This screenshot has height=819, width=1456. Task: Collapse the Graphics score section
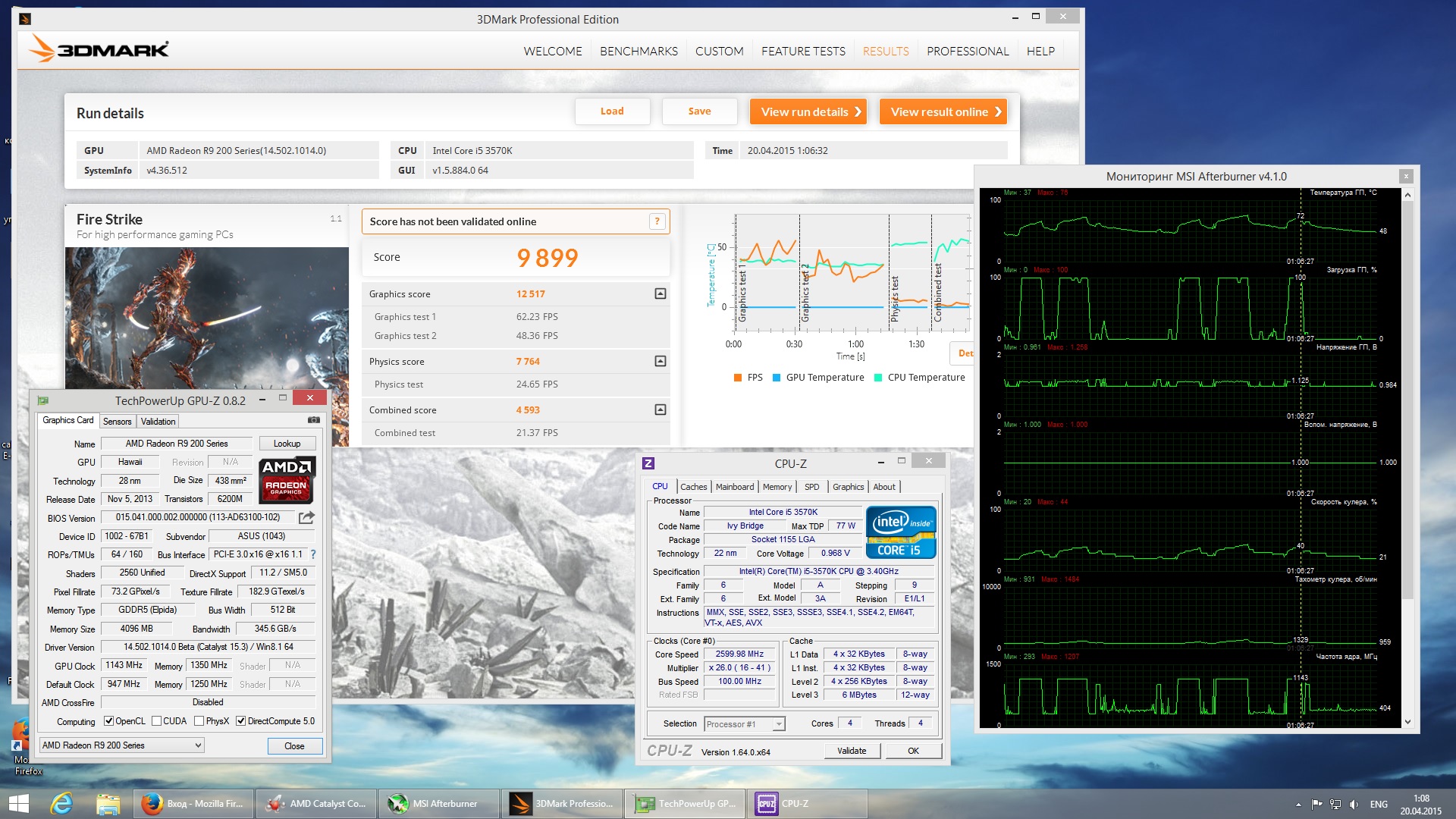tap(661, 293)
